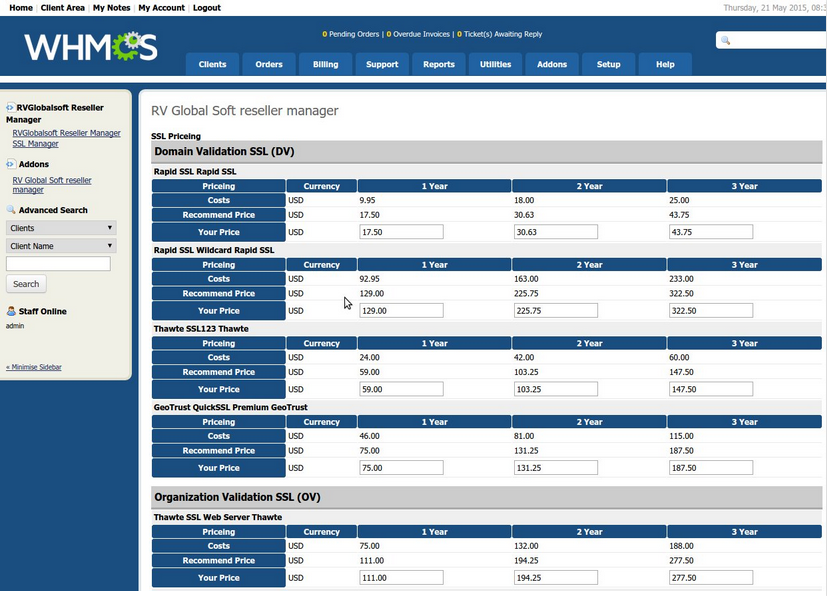Click the WHMCS logo
827x596 pixels.
coord(91,46)
